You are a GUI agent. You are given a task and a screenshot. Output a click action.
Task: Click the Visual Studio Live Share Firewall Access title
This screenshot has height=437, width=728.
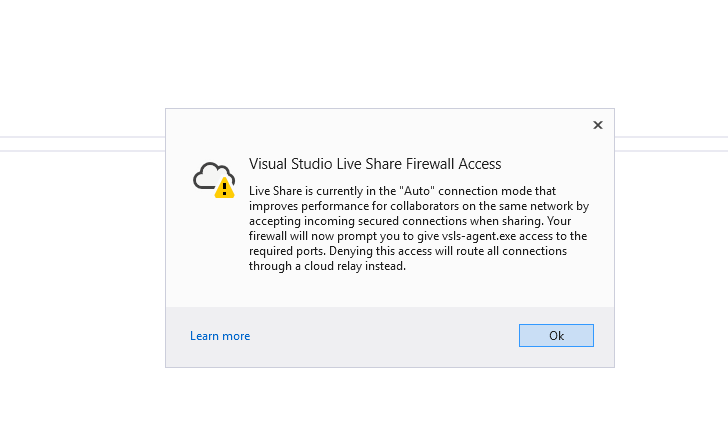375,164
